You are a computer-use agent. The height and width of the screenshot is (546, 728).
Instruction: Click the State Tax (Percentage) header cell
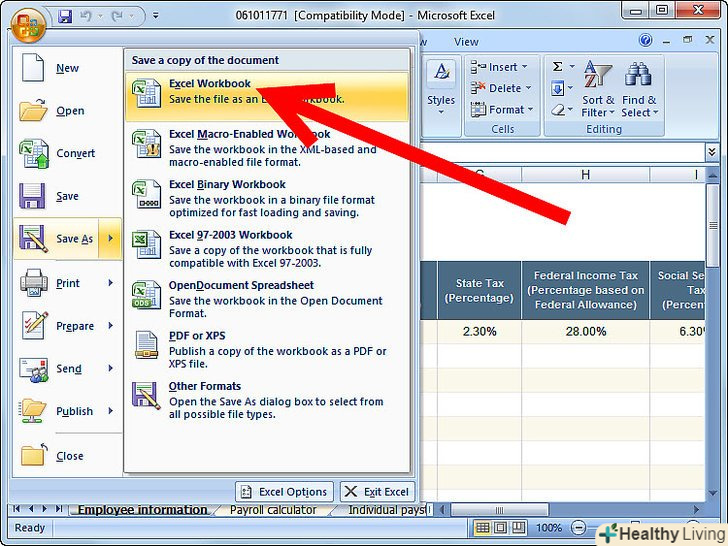[x=479, y=290]
